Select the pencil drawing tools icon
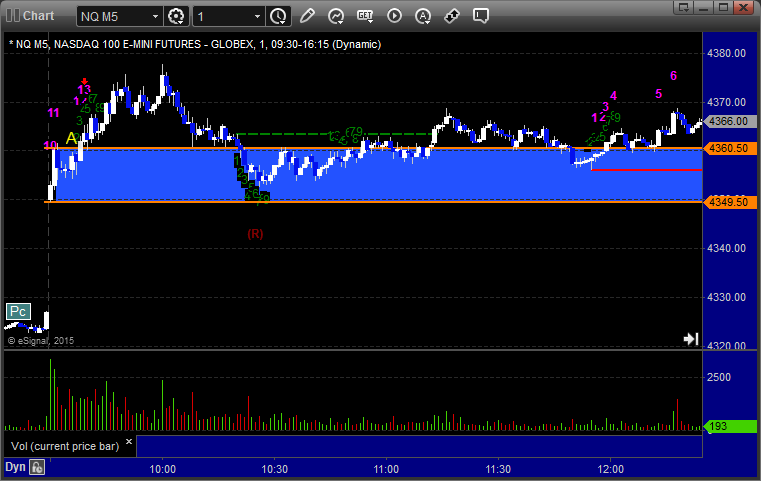This screenshot has height=481, width=761. (x=307, y=16)
